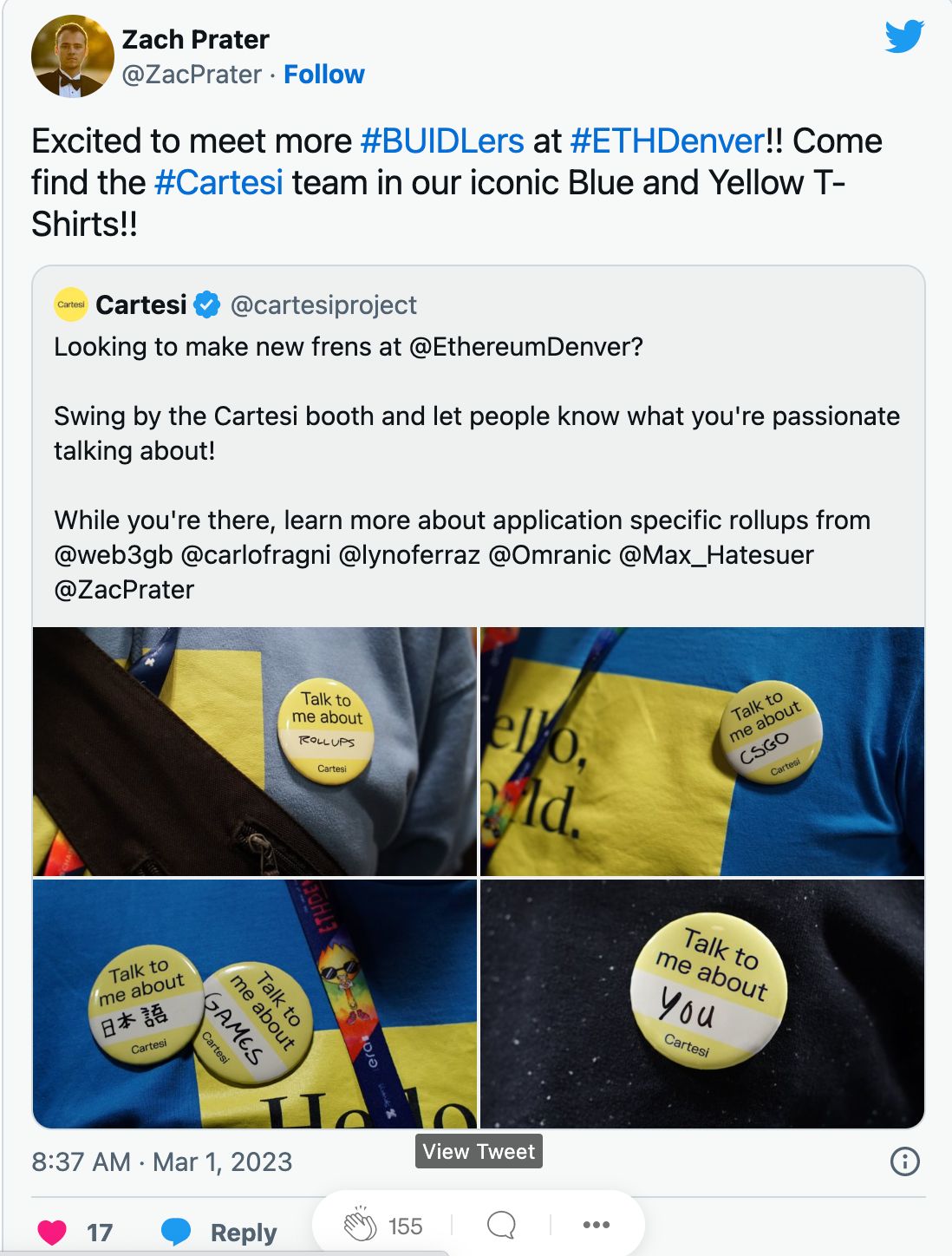
Task: Click the heart like icon
Action: click(52, 1232)
